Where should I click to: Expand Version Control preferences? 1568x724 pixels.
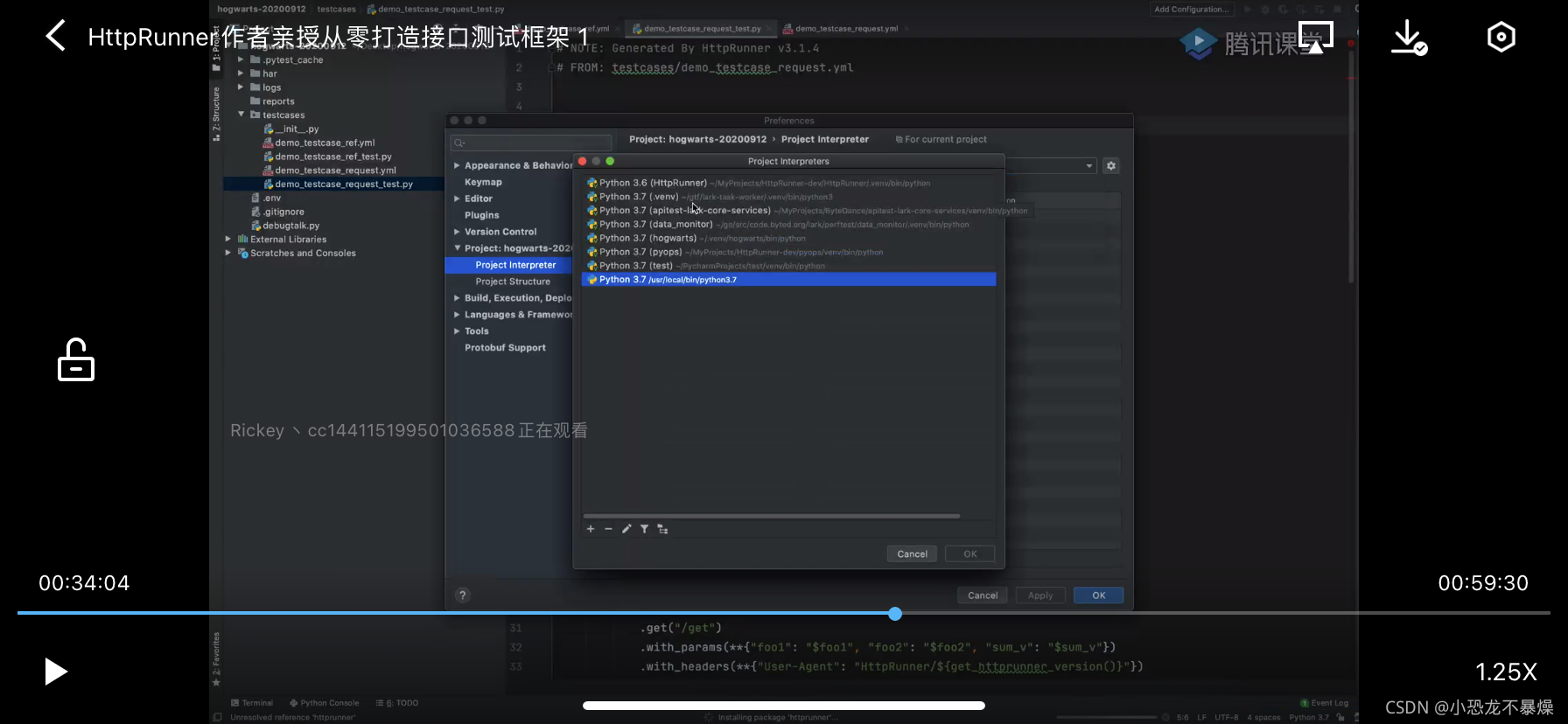point(457,232)
